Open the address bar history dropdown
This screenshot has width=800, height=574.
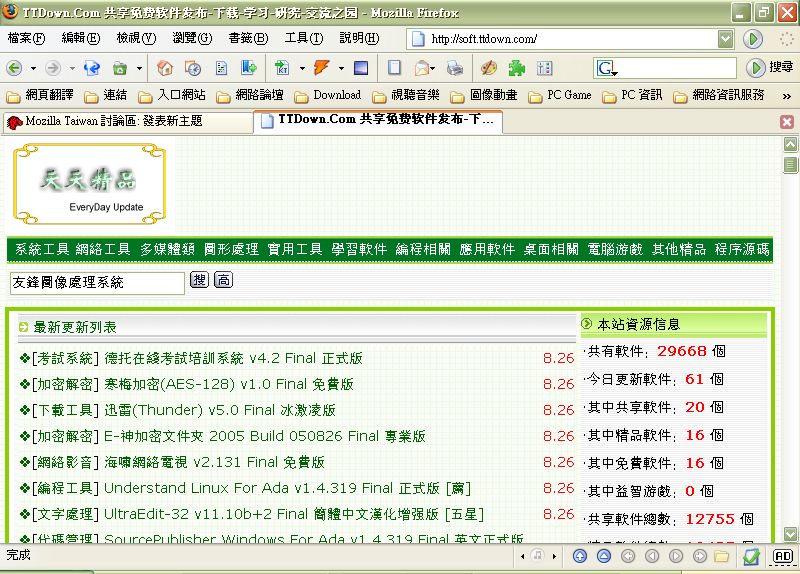click(726, 39)
